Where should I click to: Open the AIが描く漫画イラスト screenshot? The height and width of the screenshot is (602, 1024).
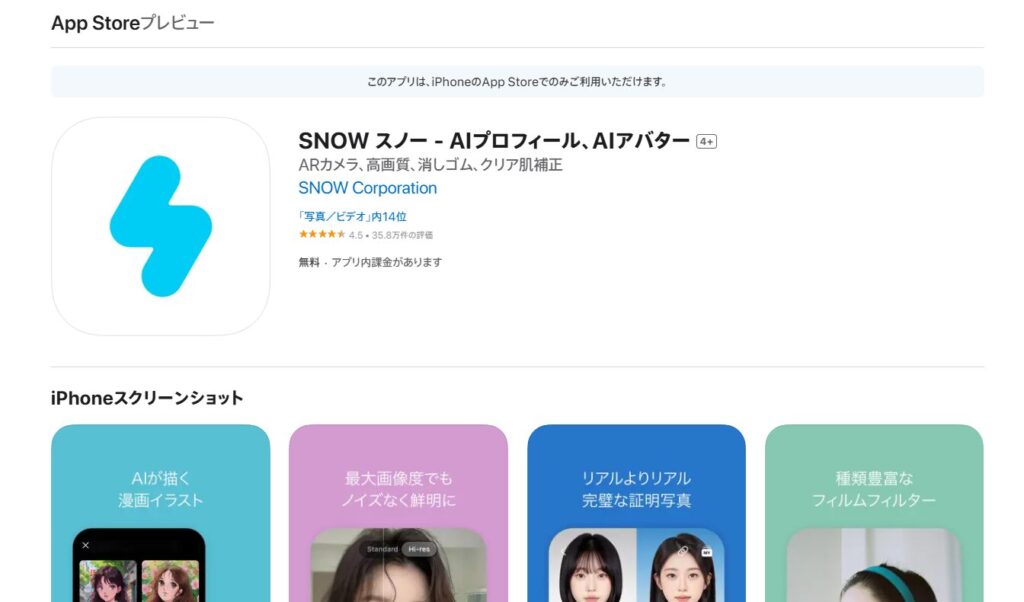point(161,513)
